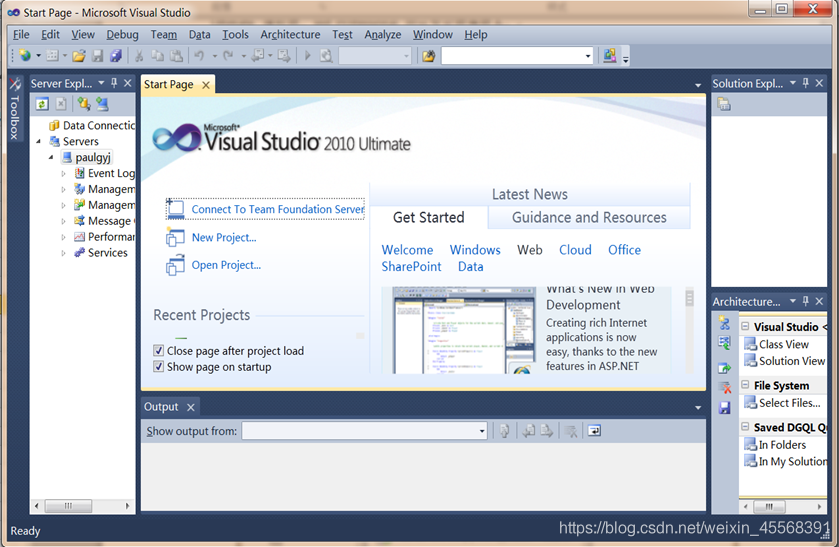The width and height of the screenshot is (839, 547).
Task: Pin the Architecture Explorer panel
Action: 806,301
